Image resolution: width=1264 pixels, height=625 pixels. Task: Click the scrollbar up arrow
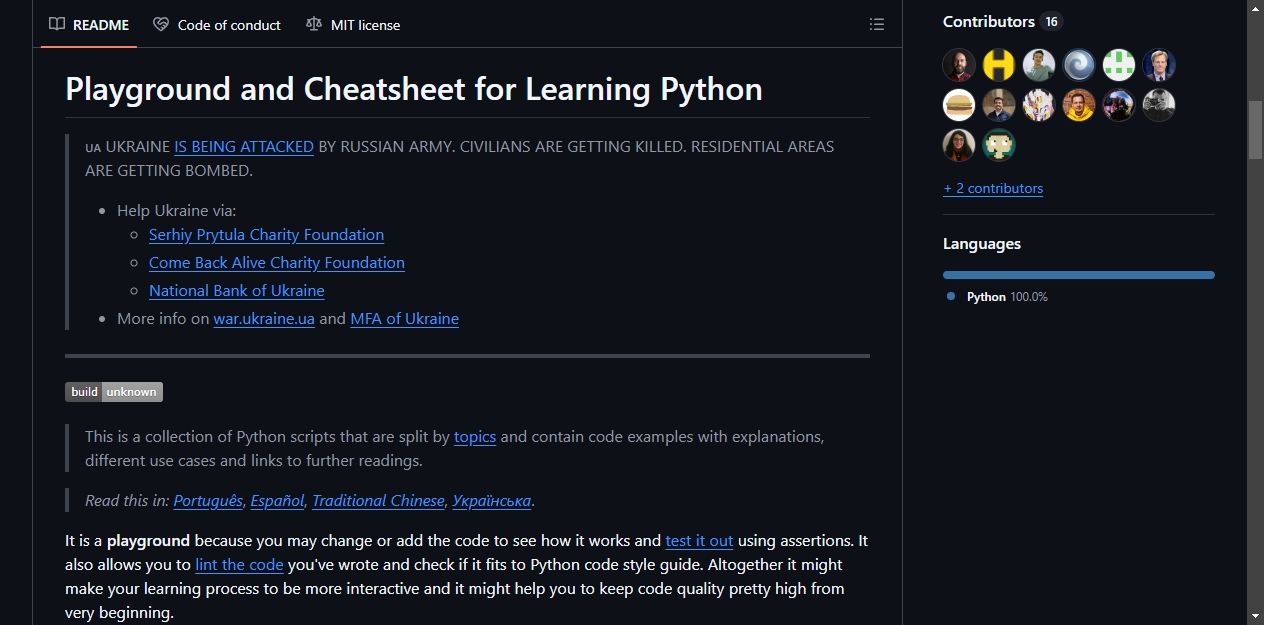[1255, 8]
